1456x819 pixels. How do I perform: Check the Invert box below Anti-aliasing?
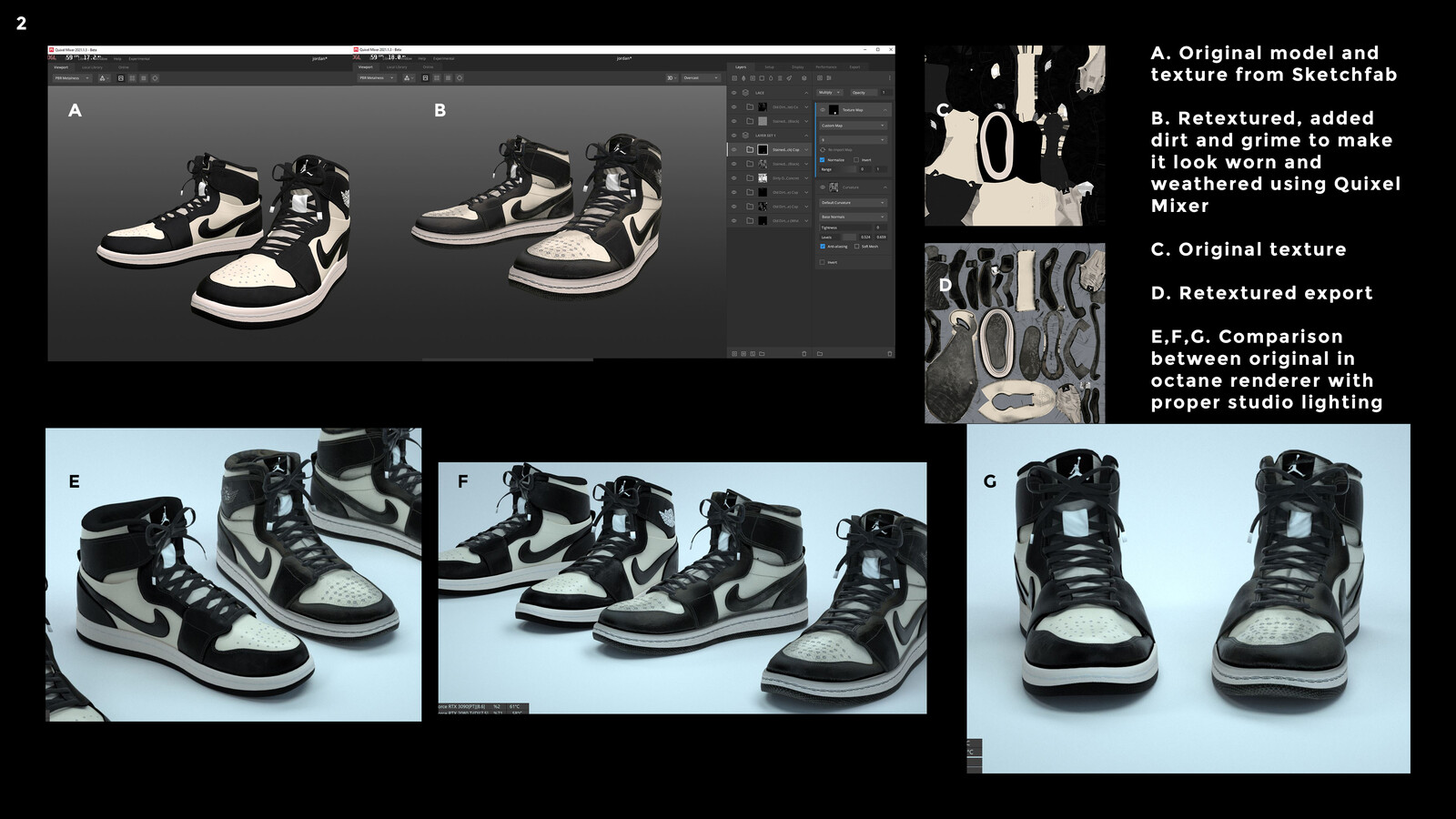822,262
